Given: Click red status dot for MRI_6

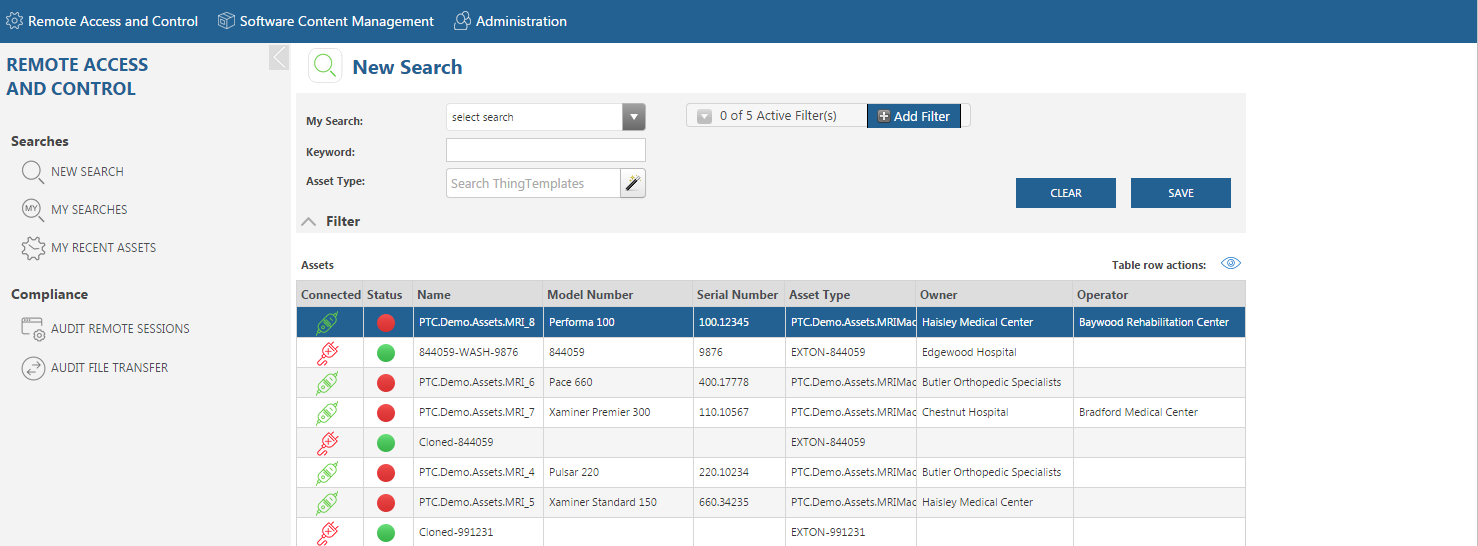Looking at the screenshot, I should pyautogui.click(x=386, y=383).
